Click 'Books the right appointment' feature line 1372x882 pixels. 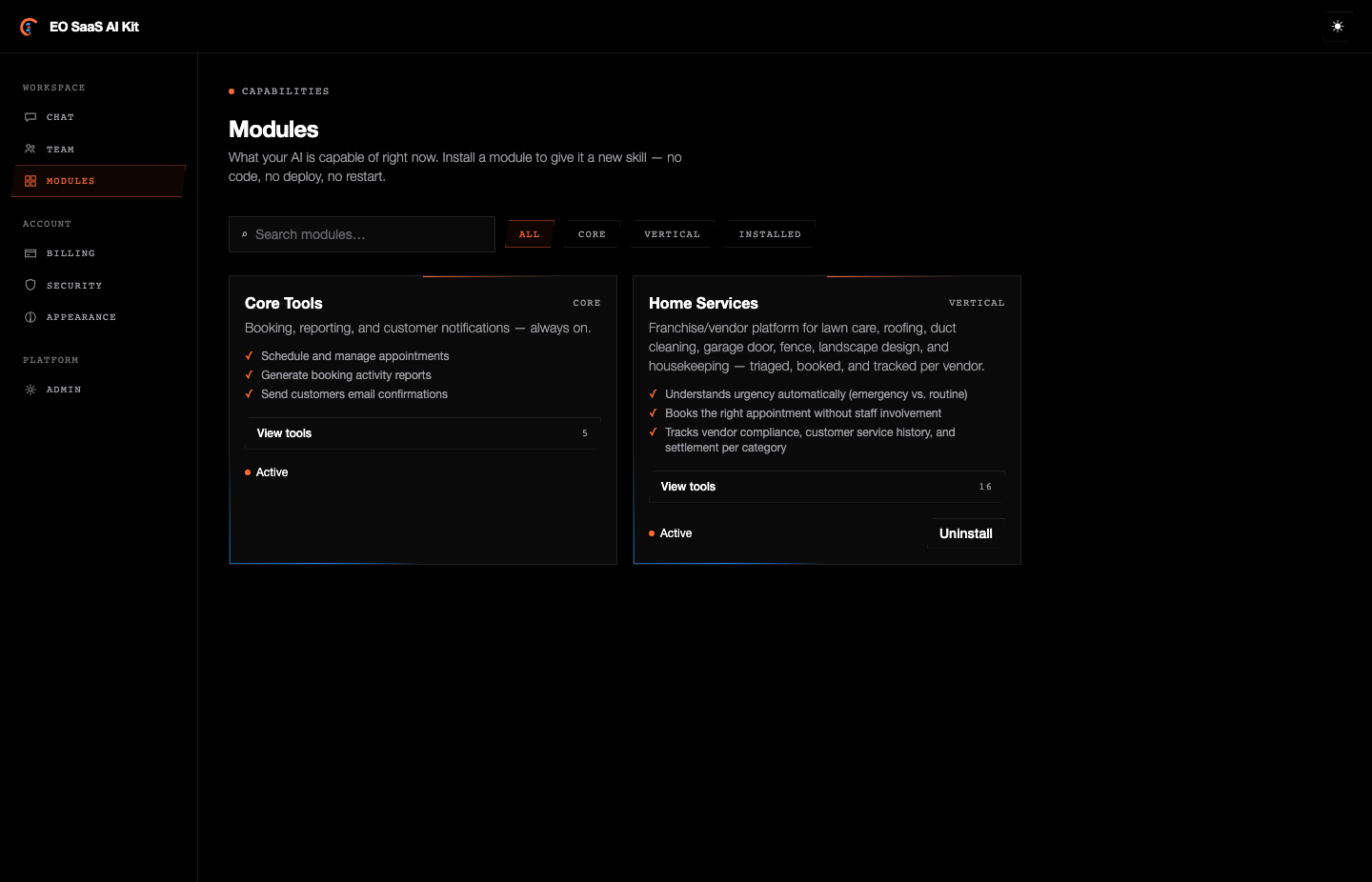803,413
